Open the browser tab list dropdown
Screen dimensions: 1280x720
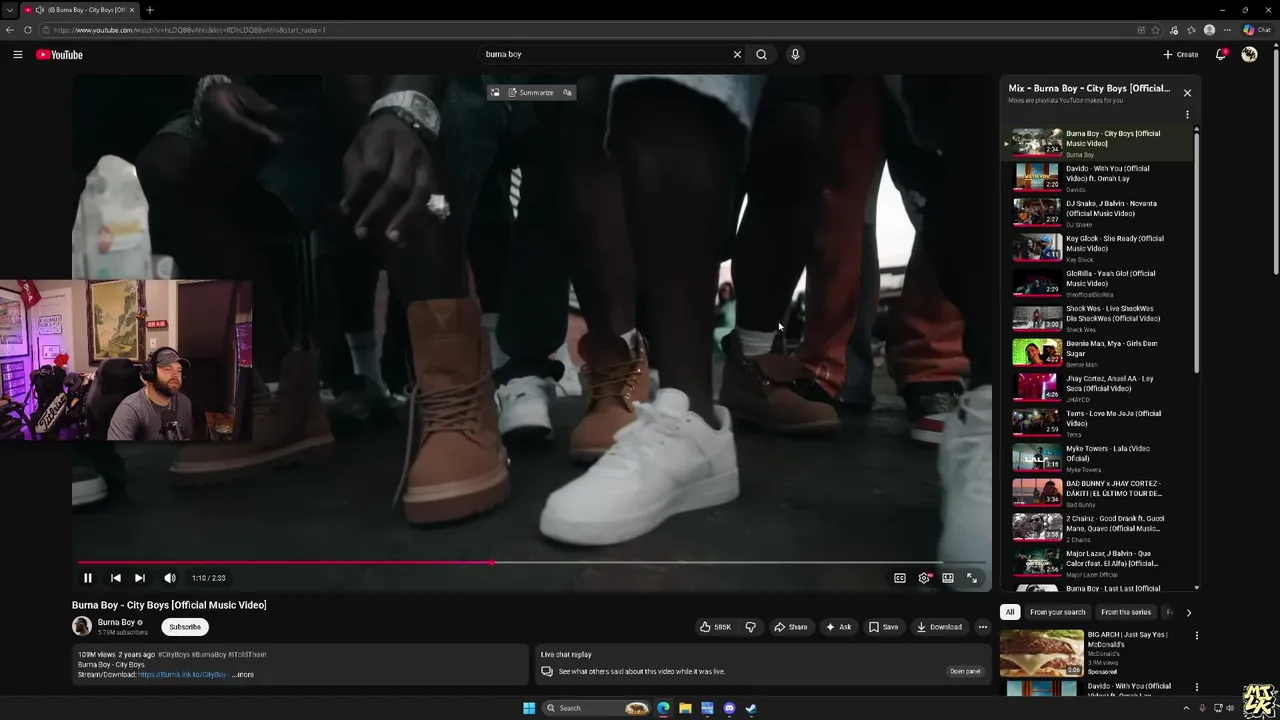pyautogui.click(x=10, y=10)
